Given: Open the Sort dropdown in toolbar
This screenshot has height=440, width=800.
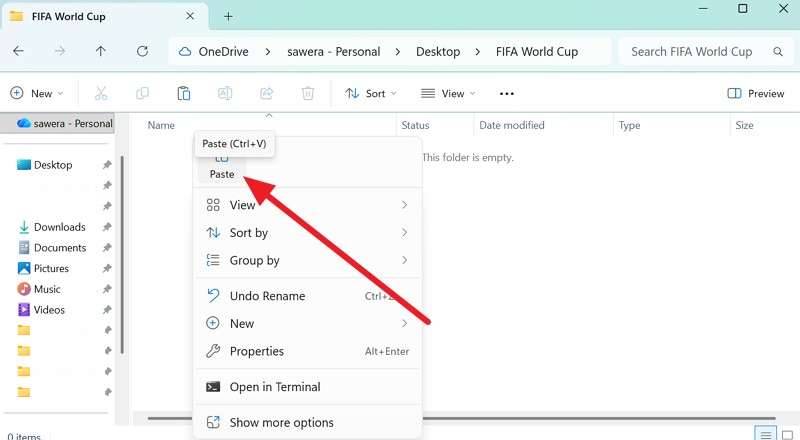Looking at the screenshot, I should (x=371, y=93).
